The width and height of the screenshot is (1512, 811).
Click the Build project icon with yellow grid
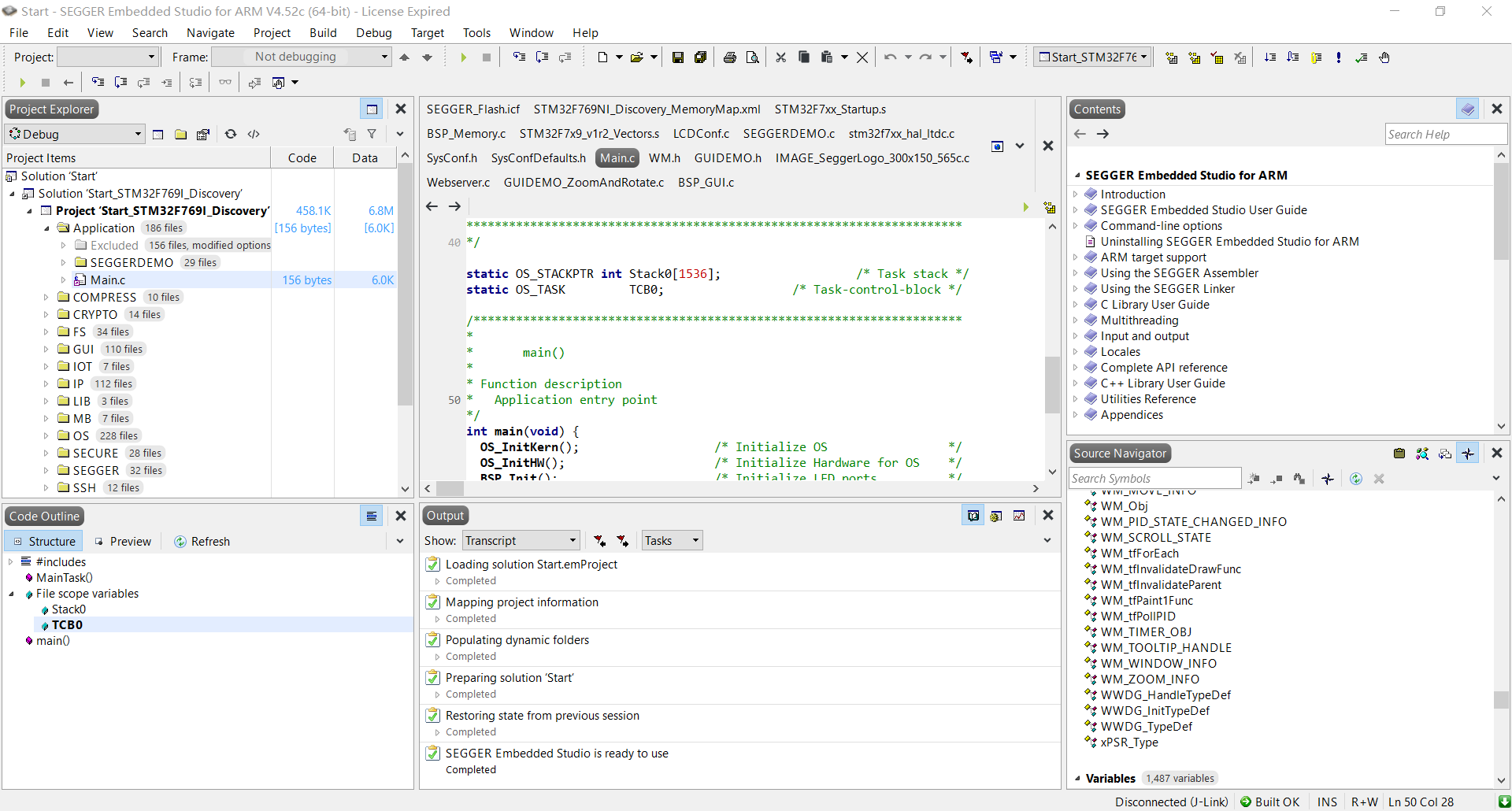[x=1172, y=57]
